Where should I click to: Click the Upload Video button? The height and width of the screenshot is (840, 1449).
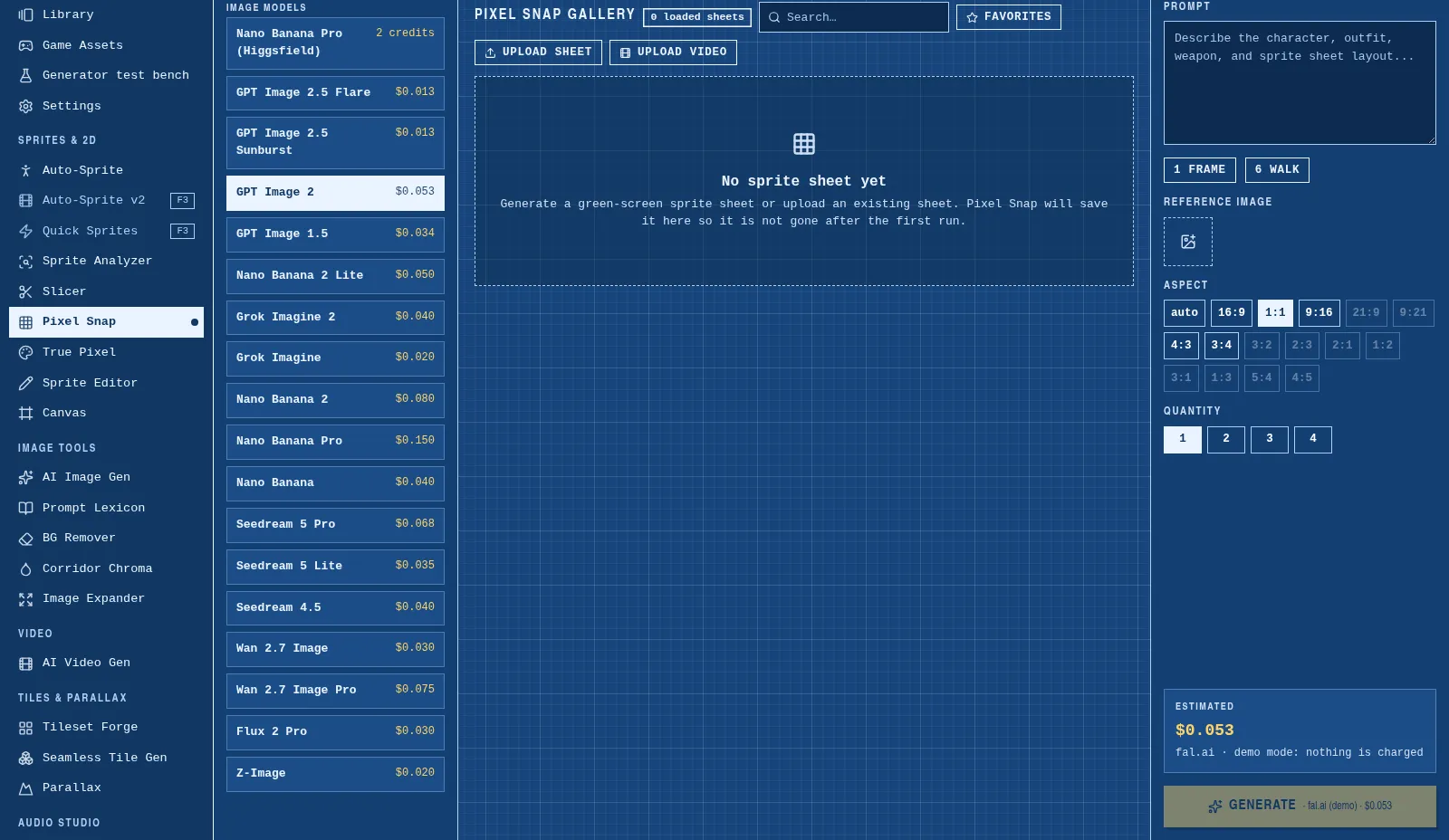pos(673,52)
